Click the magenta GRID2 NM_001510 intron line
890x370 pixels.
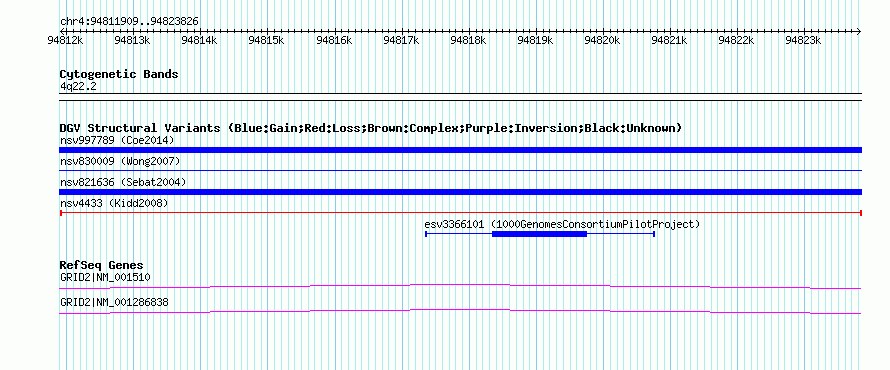[x=460, y=286]
